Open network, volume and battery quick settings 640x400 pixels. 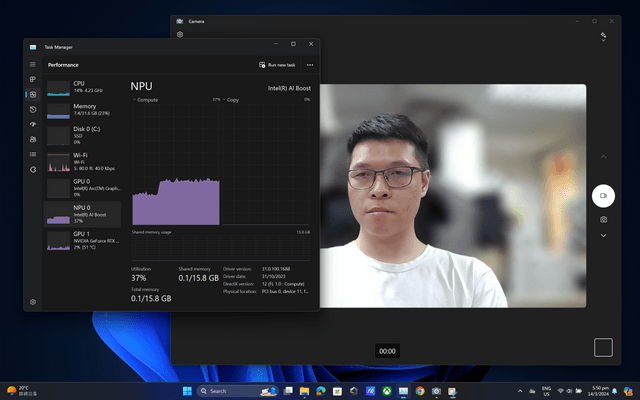point(569,391)
